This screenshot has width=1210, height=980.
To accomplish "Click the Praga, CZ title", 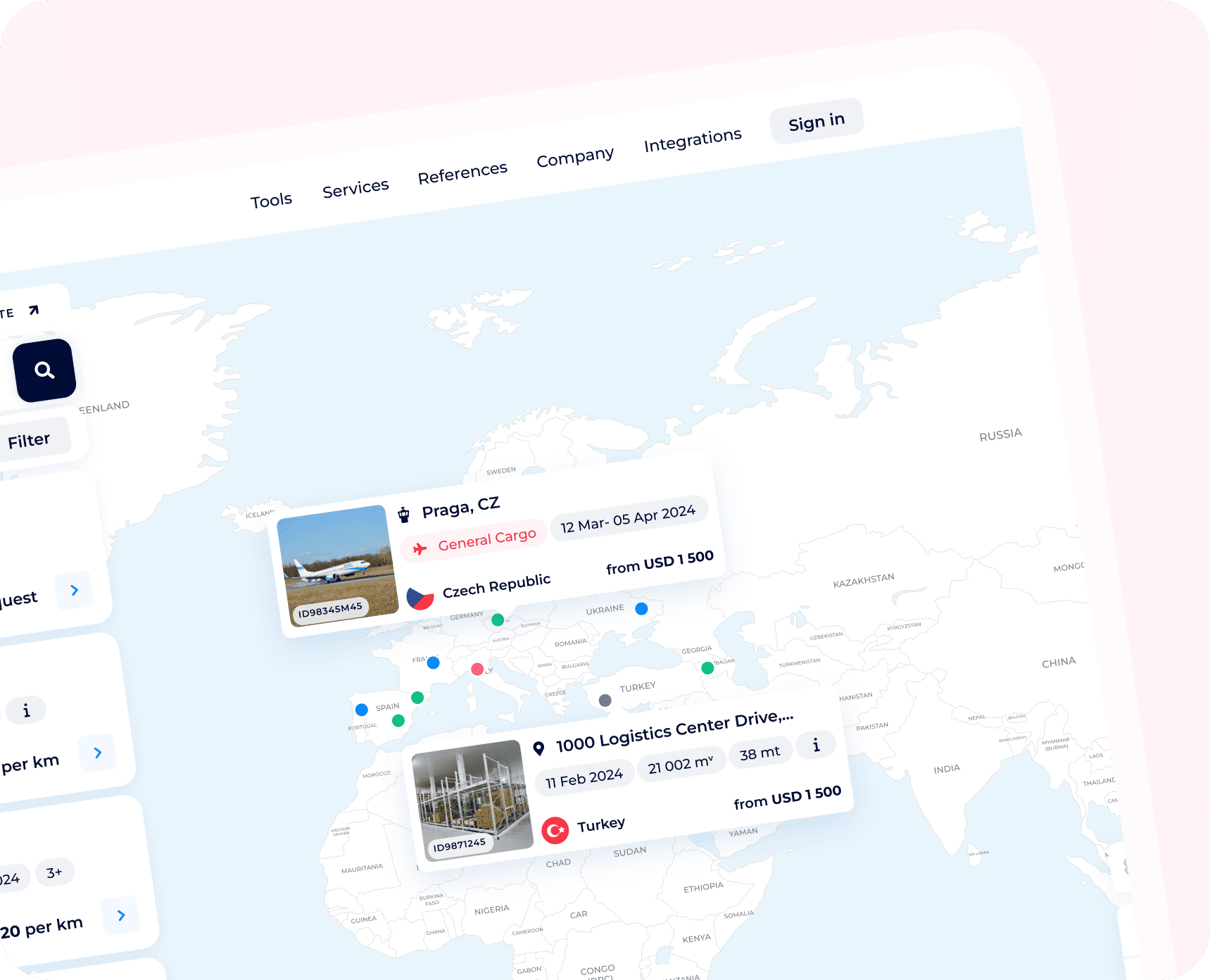I will coord(461,508).
